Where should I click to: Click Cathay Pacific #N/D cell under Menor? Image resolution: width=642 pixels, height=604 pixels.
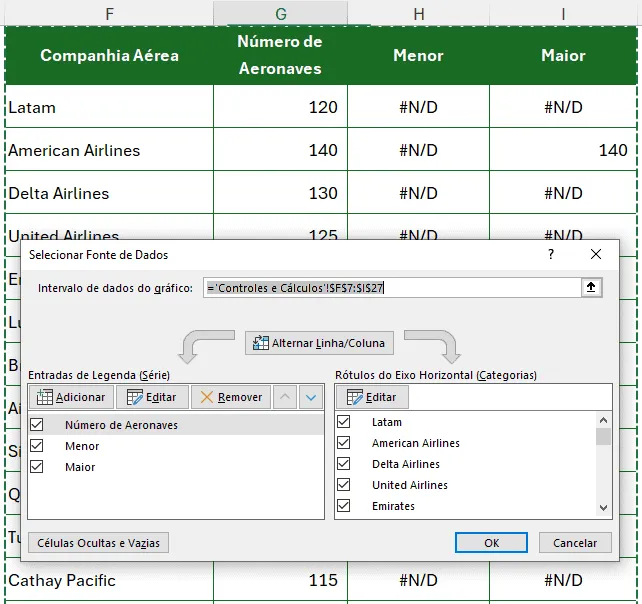pyautogui.click(x=418, y=580)
